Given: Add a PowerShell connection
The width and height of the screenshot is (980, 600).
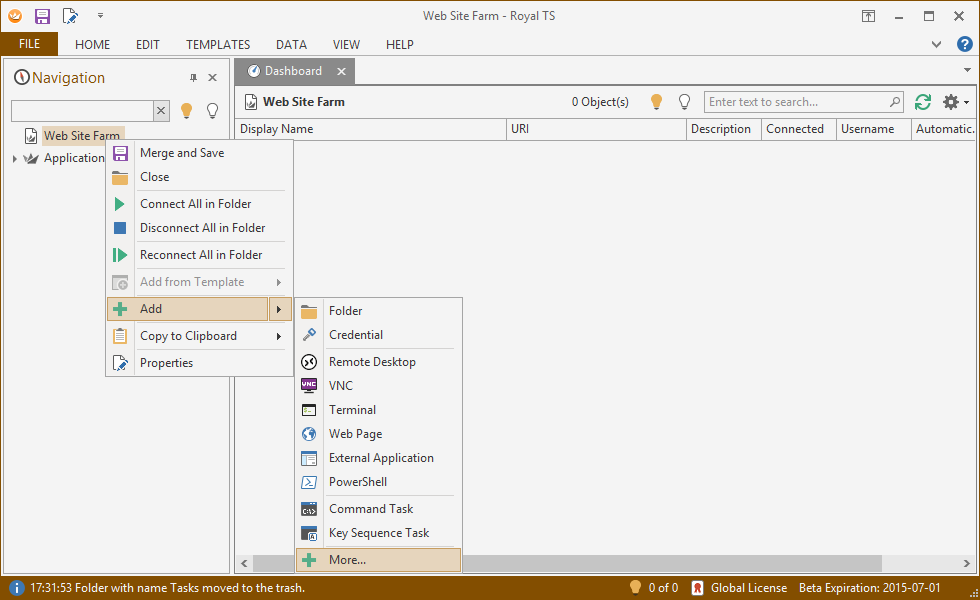Looking at the screenshot, I should coord(357,482).
